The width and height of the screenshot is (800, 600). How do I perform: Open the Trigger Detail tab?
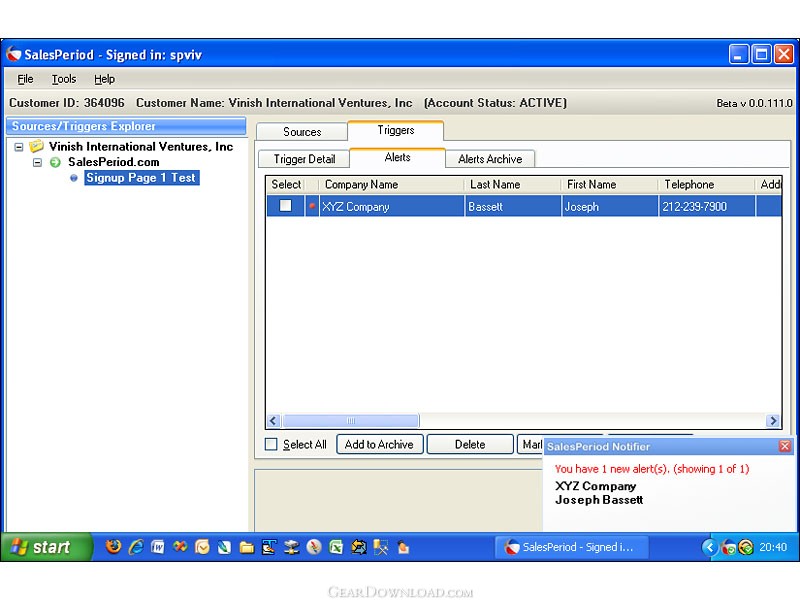pyautogui.click(x=304, y=159)
